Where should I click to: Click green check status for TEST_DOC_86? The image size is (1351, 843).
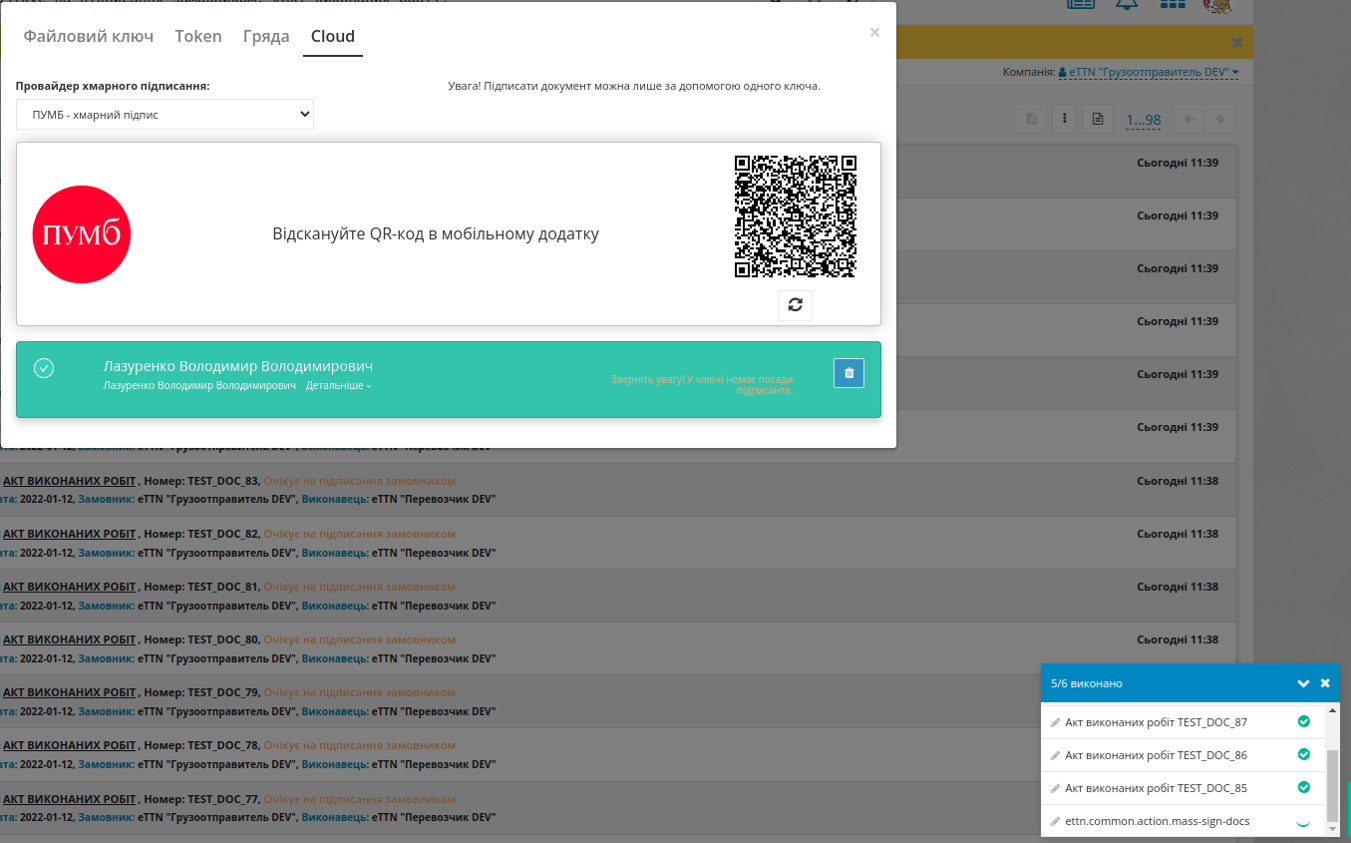click(1304, 754)
